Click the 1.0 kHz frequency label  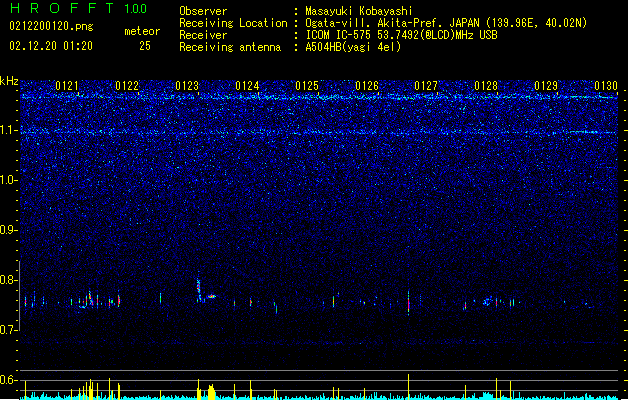tap(8, 180)
